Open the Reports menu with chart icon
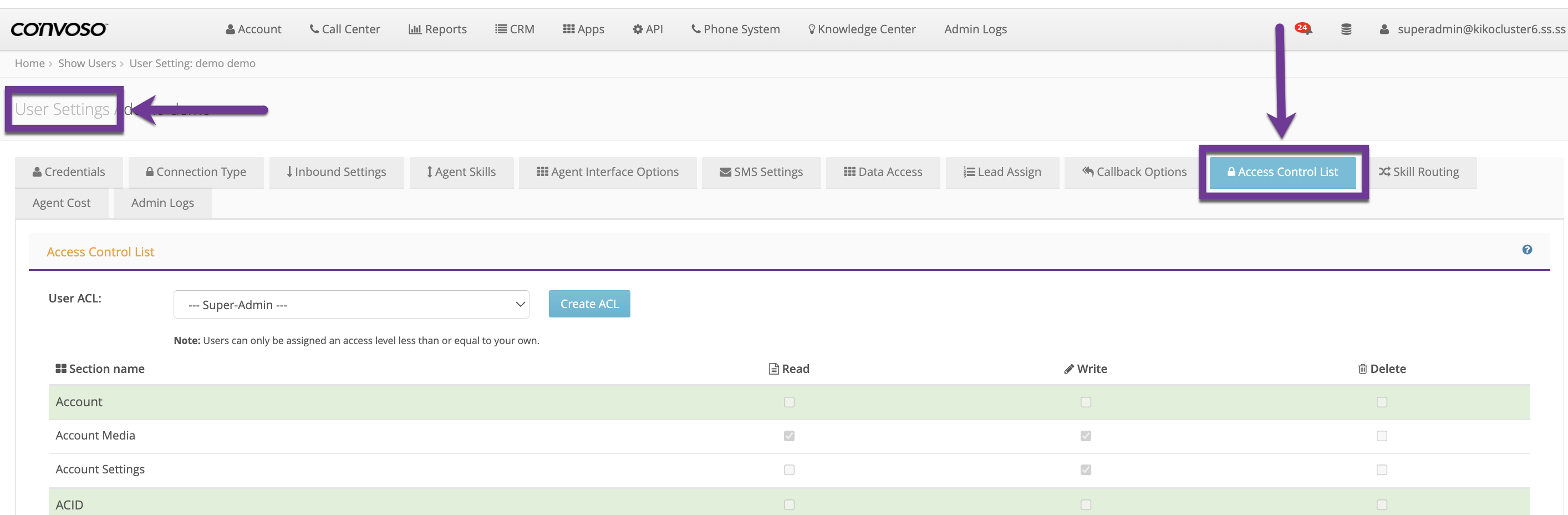 point(437,29)
